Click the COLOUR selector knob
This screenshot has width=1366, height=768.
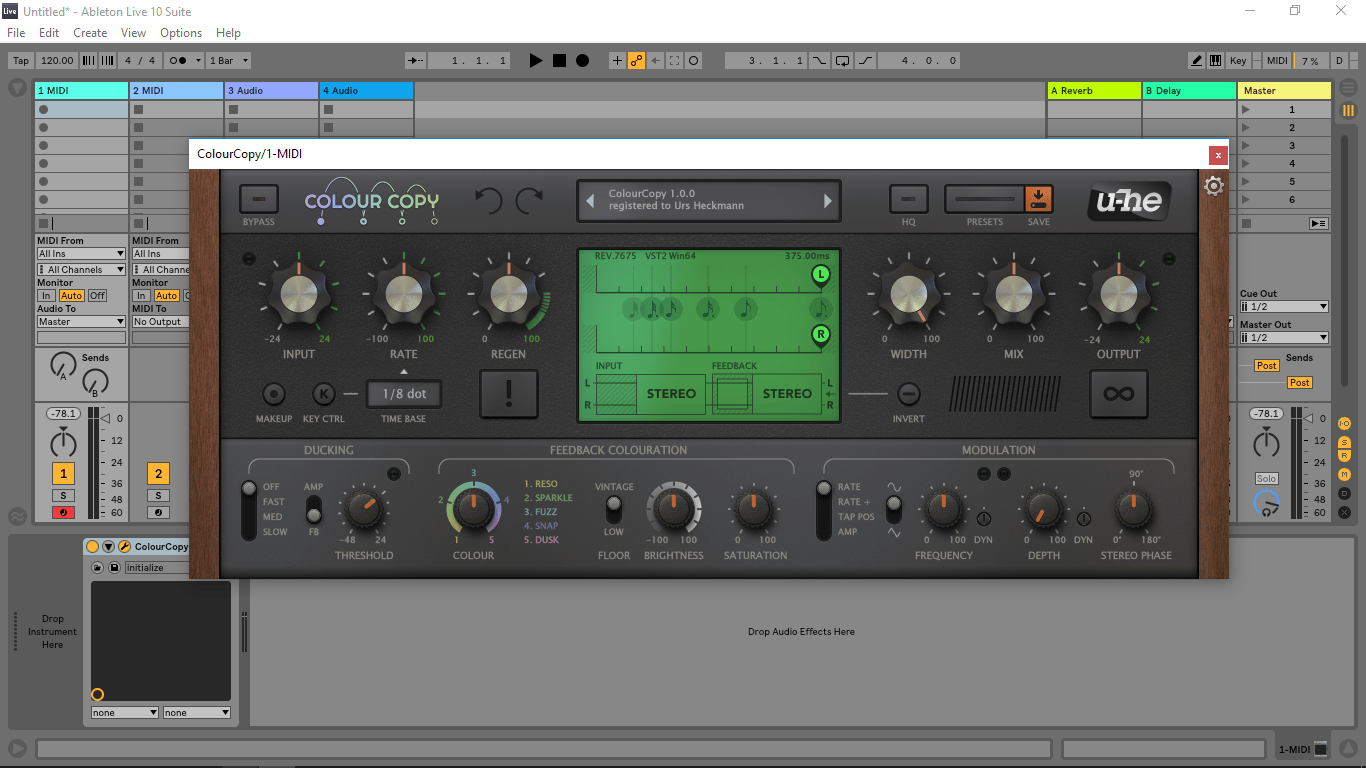tap(473, 509)
